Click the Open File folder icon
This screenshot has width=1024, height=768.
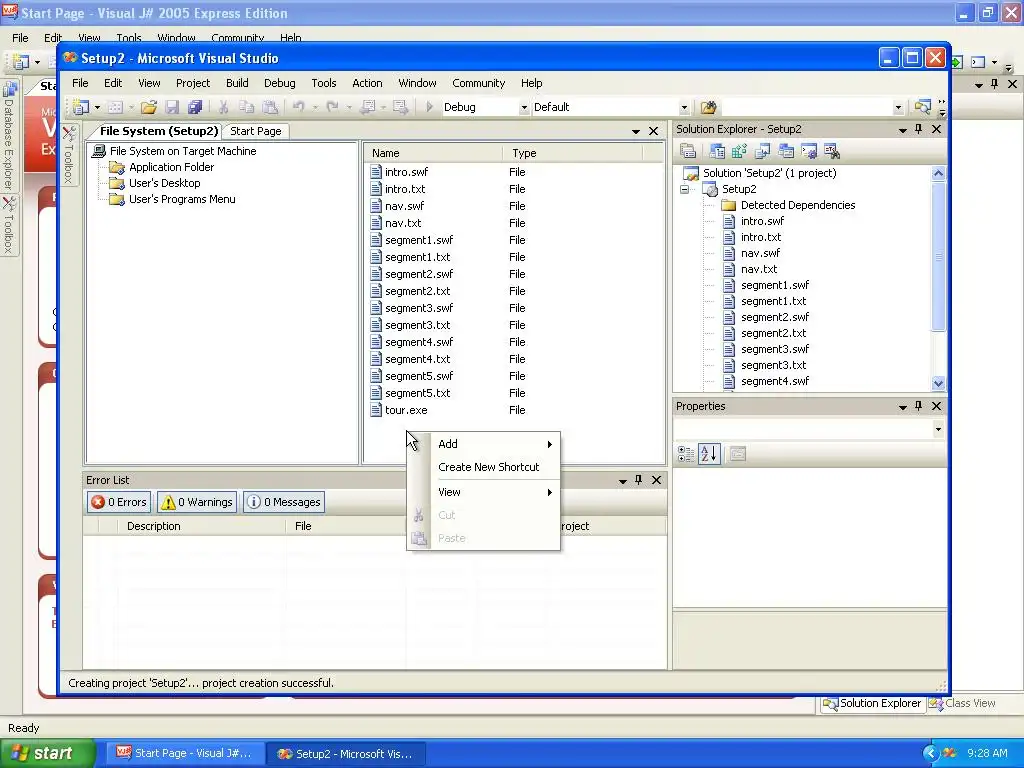tap(149, 107)
